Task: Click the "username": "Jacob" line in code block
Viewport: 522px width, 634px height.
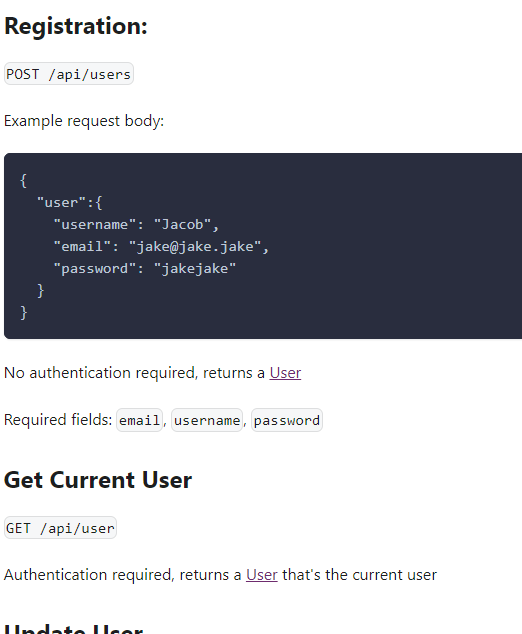Action: 136,224
